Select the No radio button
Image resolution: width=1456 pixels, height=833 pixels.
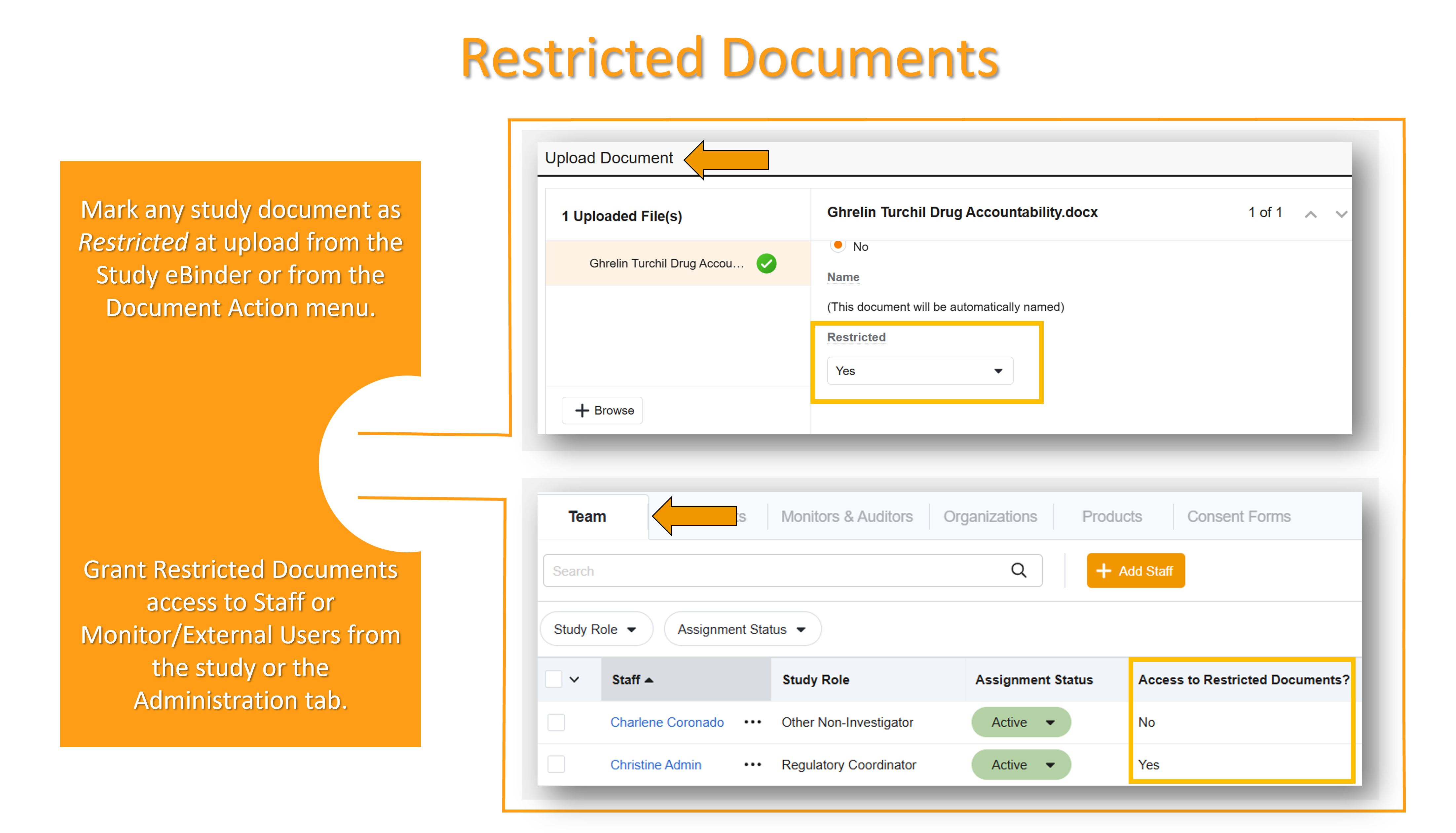click(838, 245)
